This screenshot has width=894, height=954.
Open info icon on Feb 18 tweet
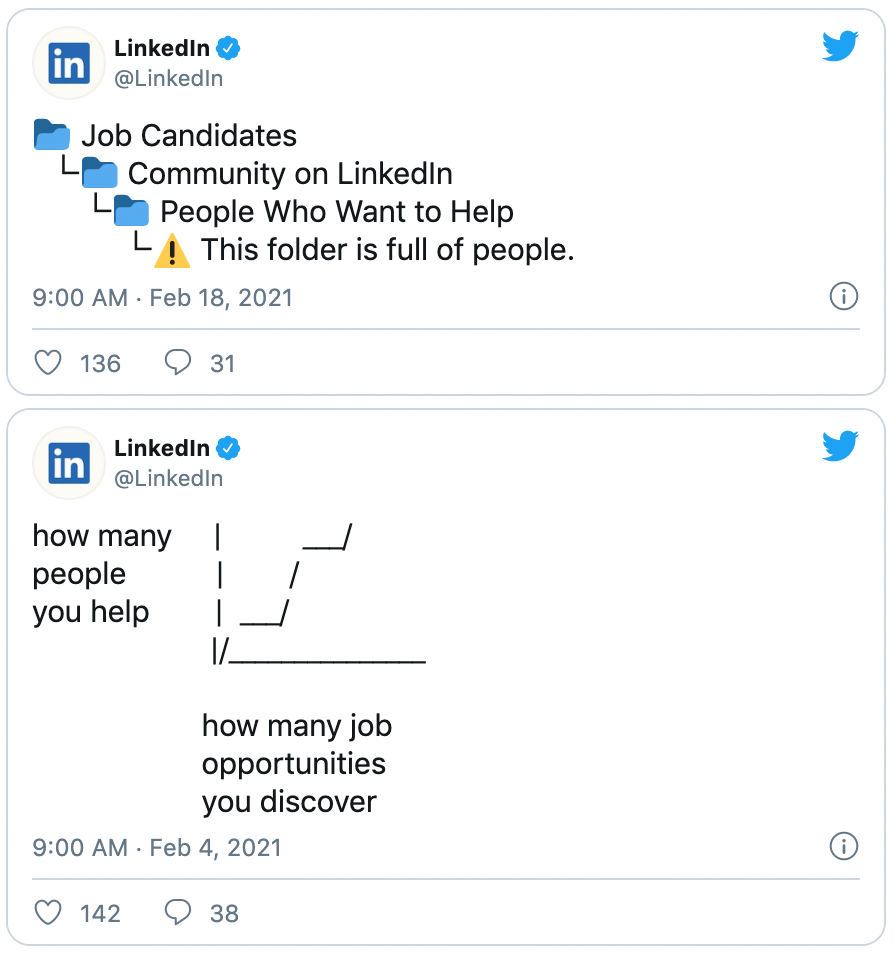coord(843,296)
